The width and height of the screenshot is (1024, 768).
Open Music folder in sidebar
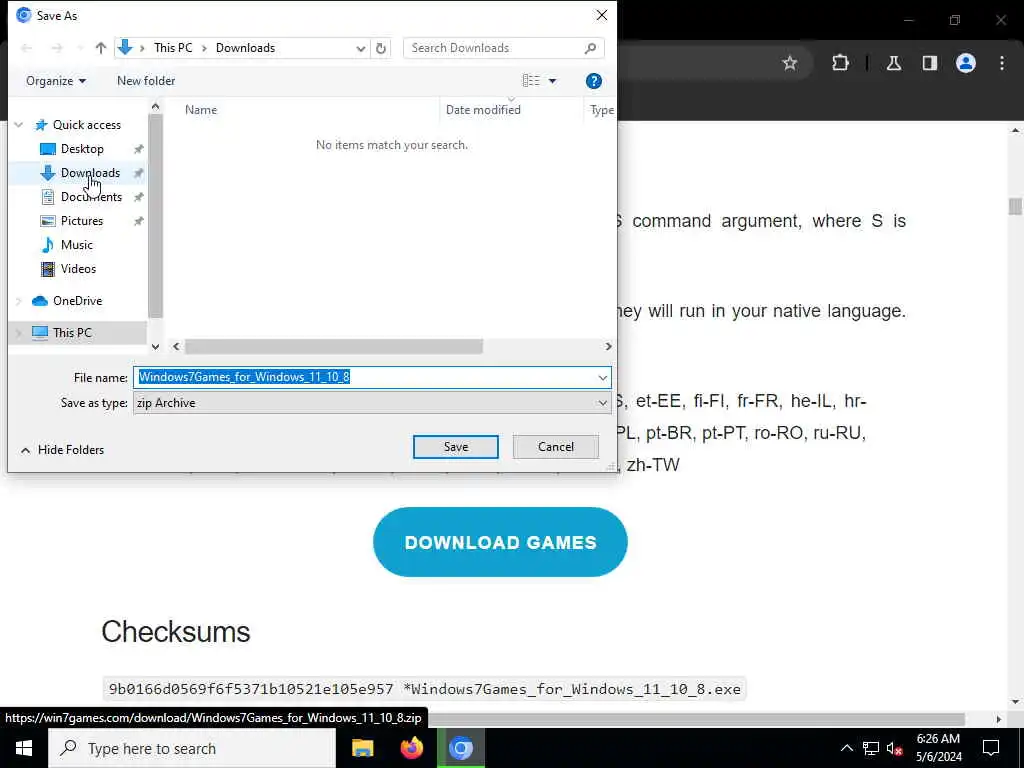coord(76,245)
